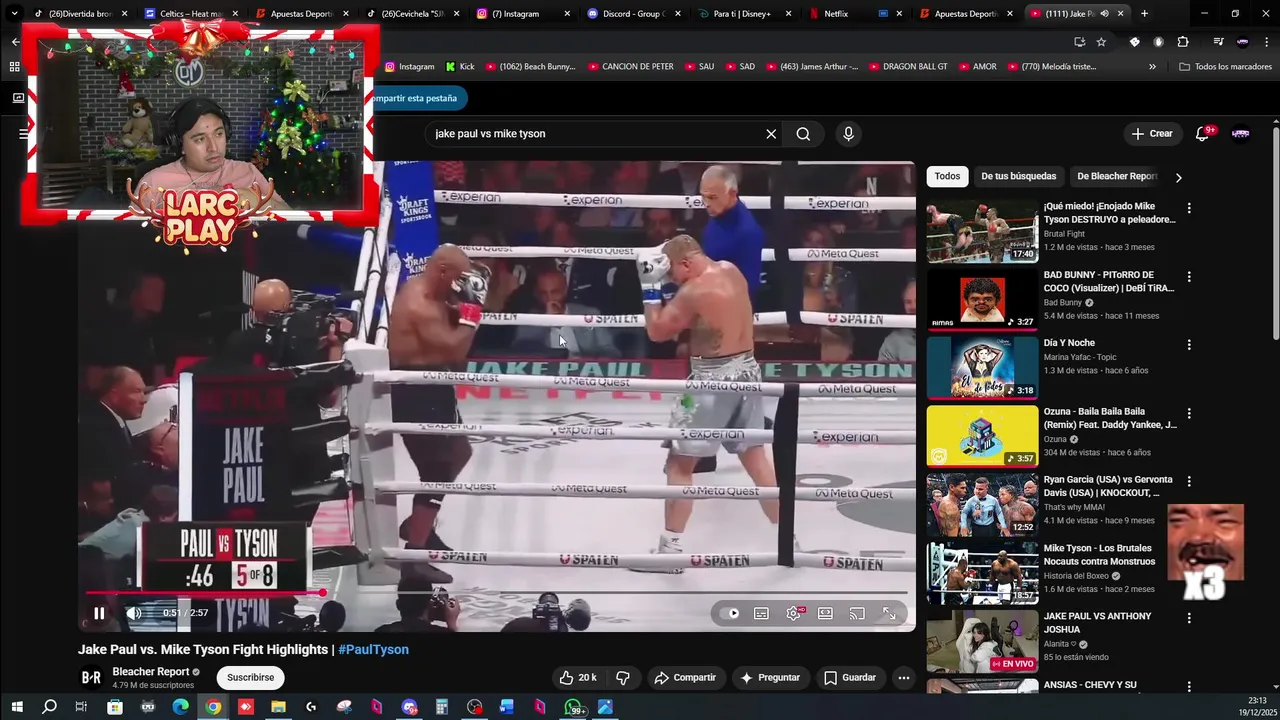Open the Kick bookmark
This screenshot has height=720, width=1280.
(x=460, y=67)
